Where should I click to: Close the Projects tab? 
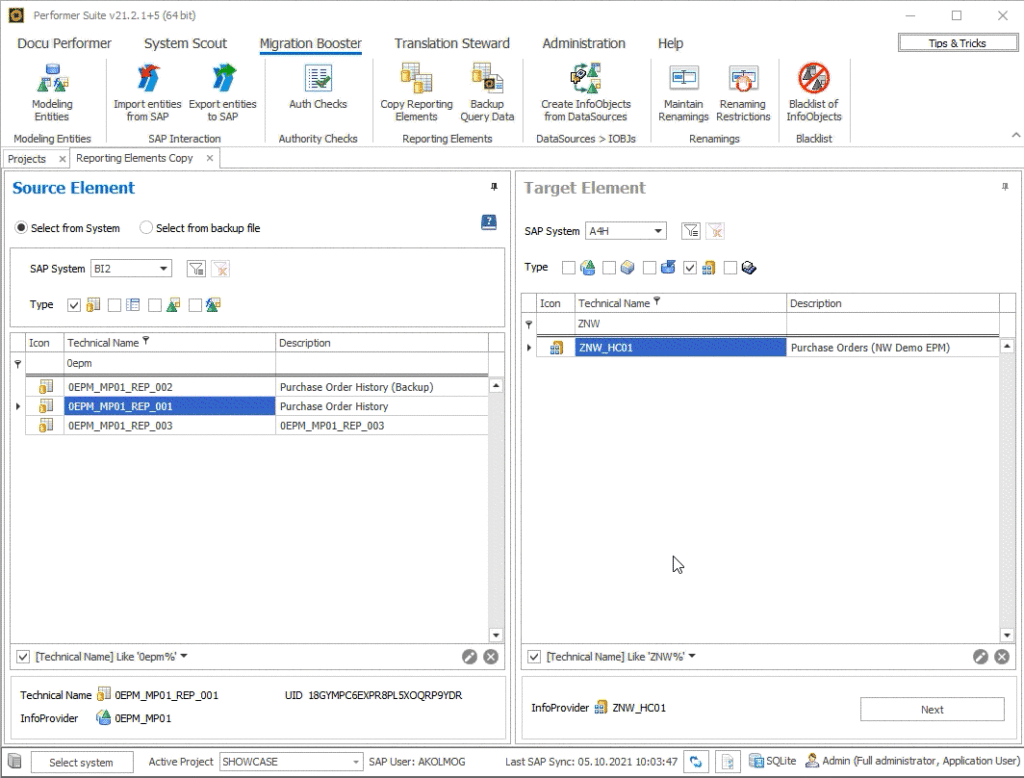[62, 159]
